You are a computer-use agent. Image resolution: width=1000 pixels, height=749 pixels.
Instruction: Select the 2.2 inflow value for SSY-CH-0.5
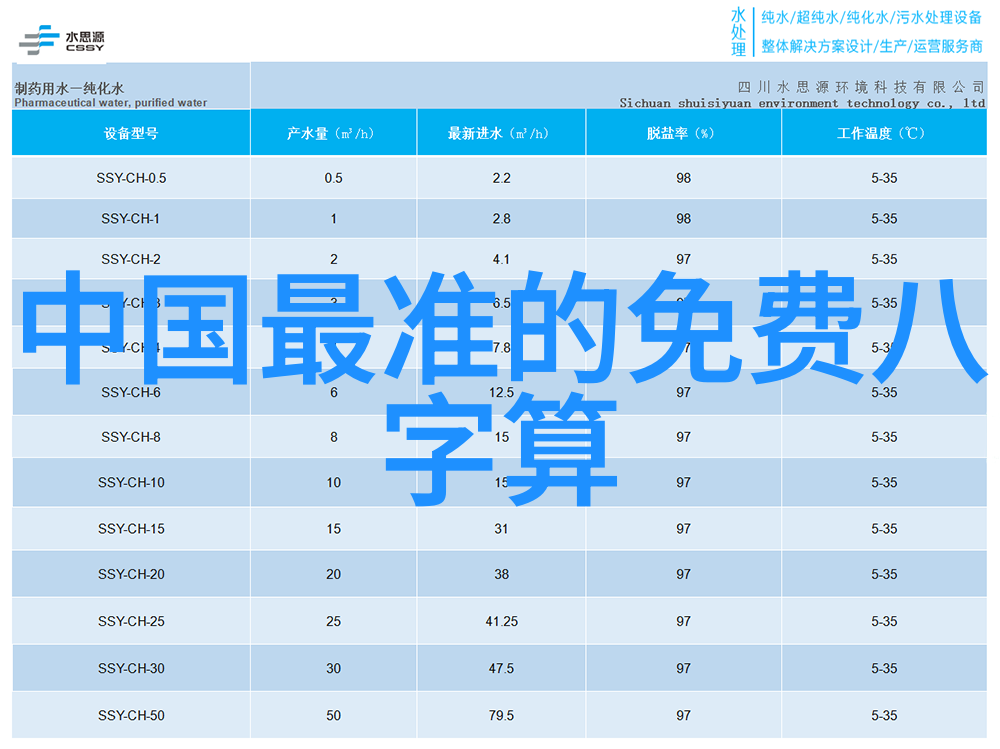click(501, 178)
